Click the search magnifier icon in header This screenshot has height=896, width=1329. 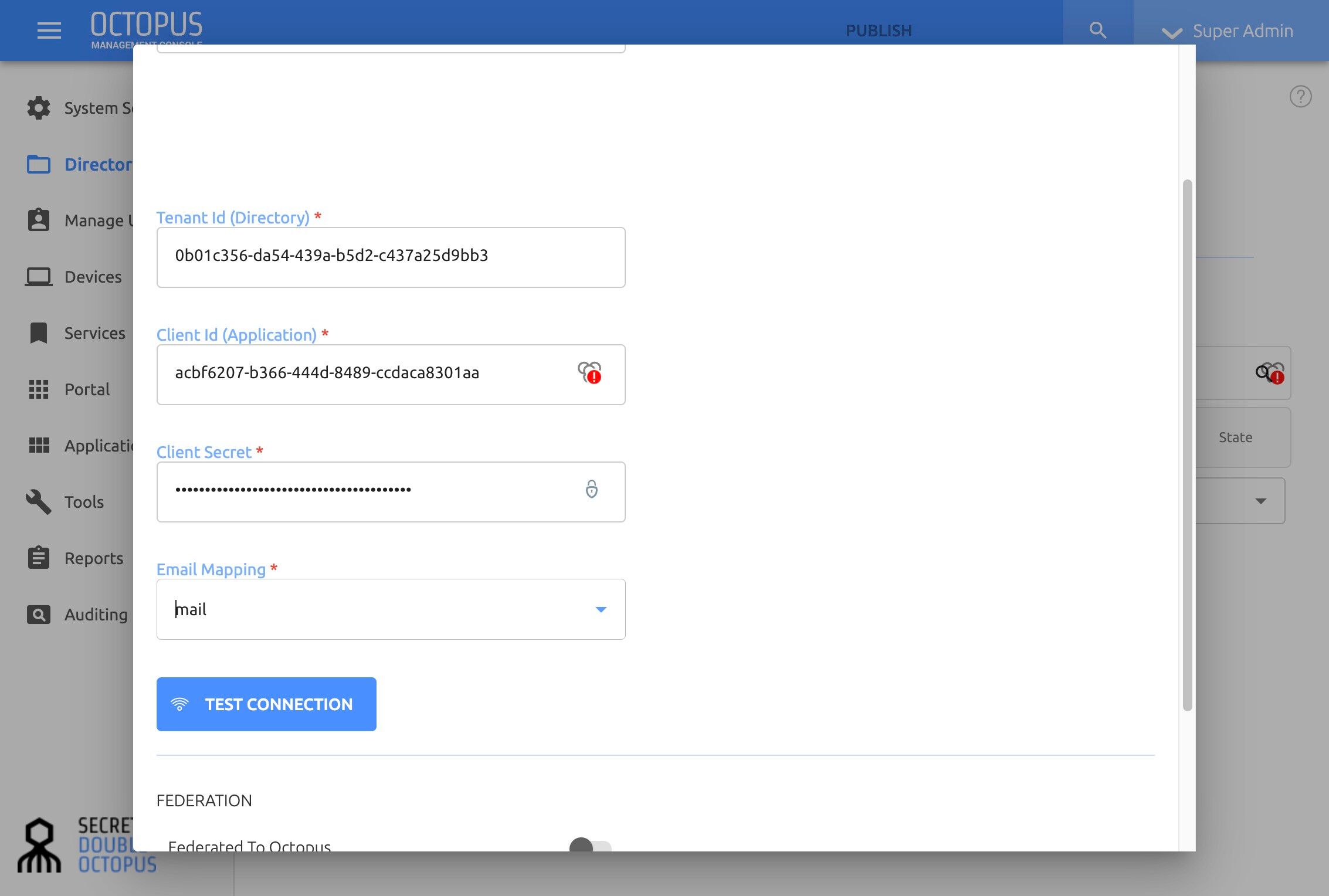[x=1097, y=30]
